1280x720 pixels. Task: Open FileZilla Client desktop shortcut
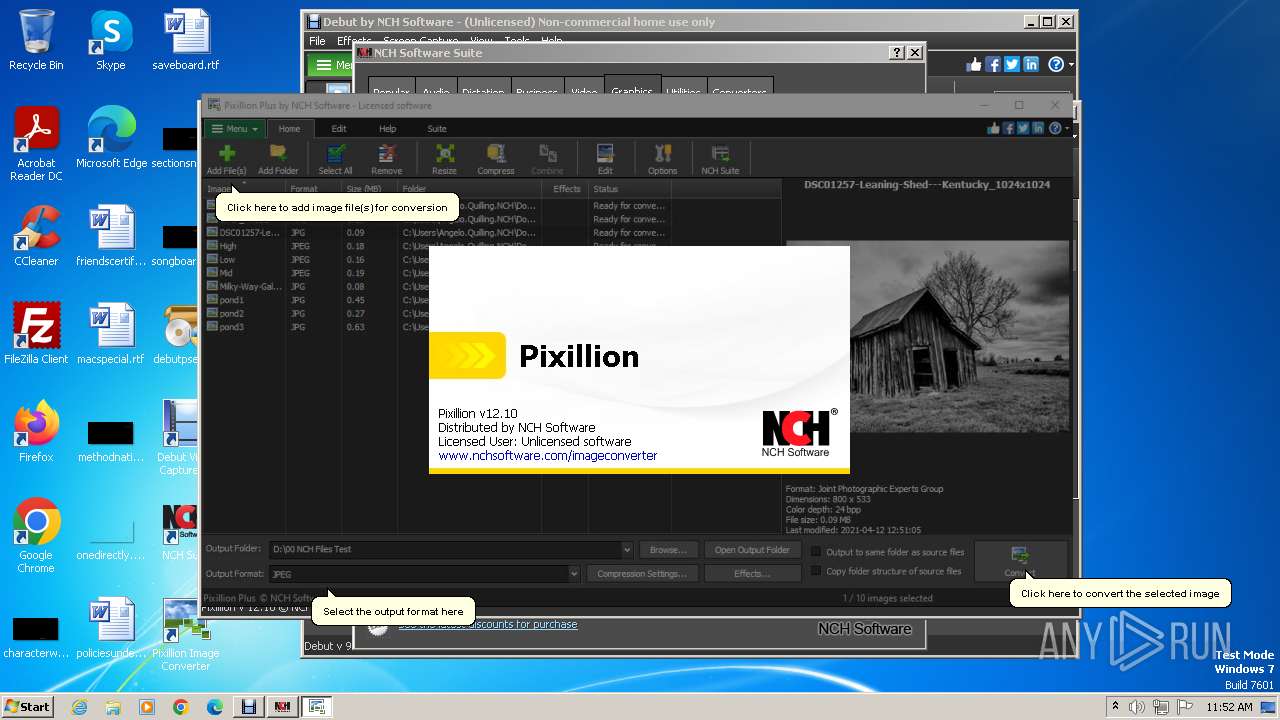36,334
